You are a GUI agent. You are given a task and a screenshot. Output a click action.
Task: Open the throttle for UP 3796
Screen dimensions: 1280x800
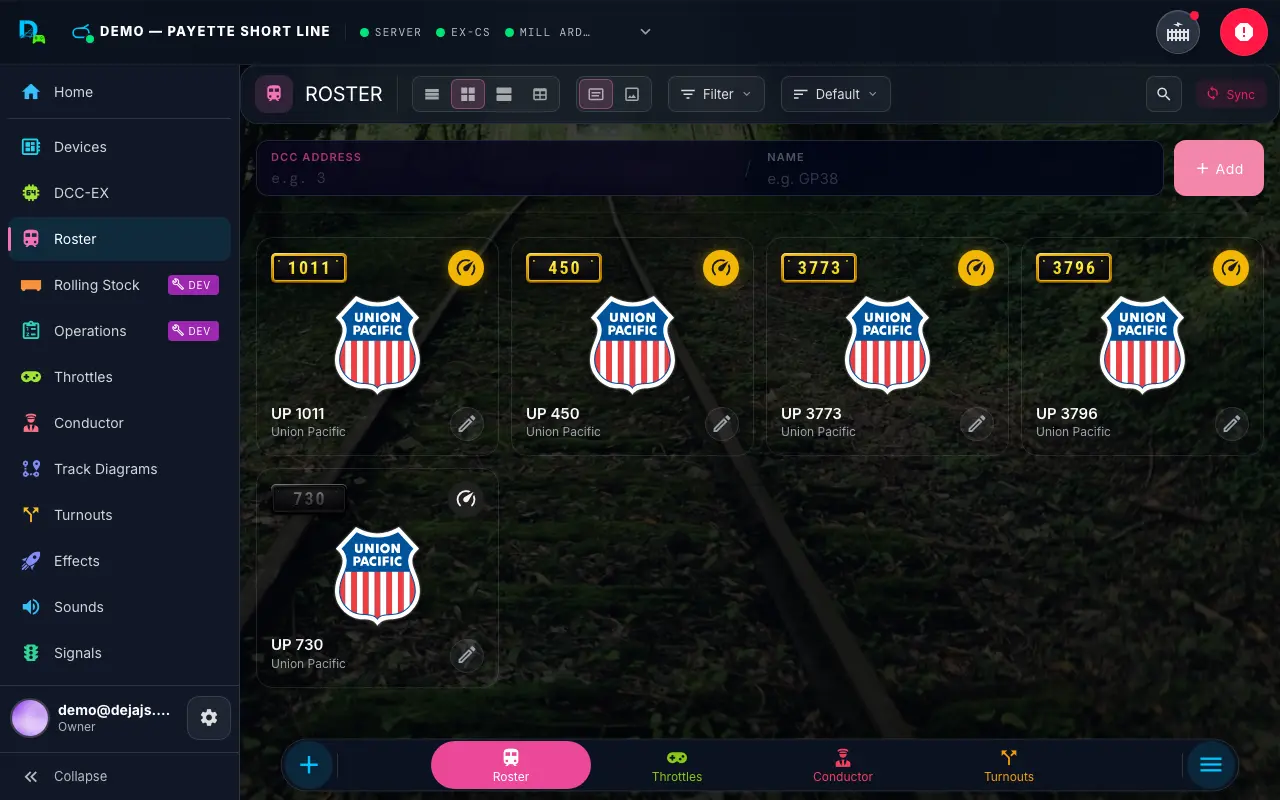pos(1231,268)
